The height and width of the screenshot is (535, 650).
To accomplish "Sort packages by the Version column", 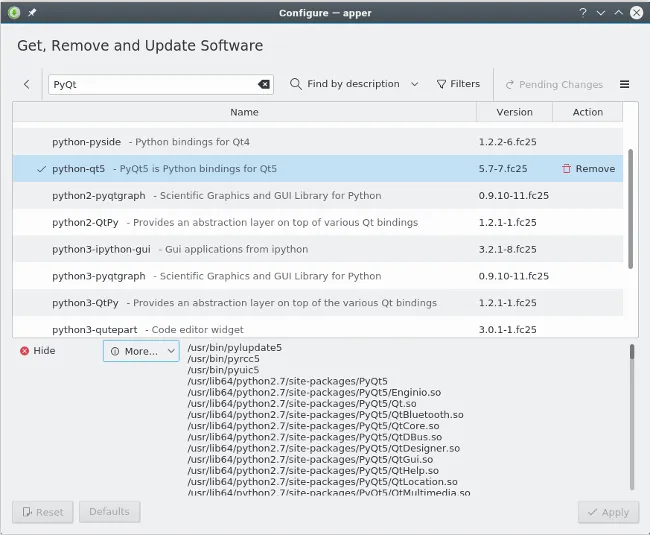I will coord(515,112).
